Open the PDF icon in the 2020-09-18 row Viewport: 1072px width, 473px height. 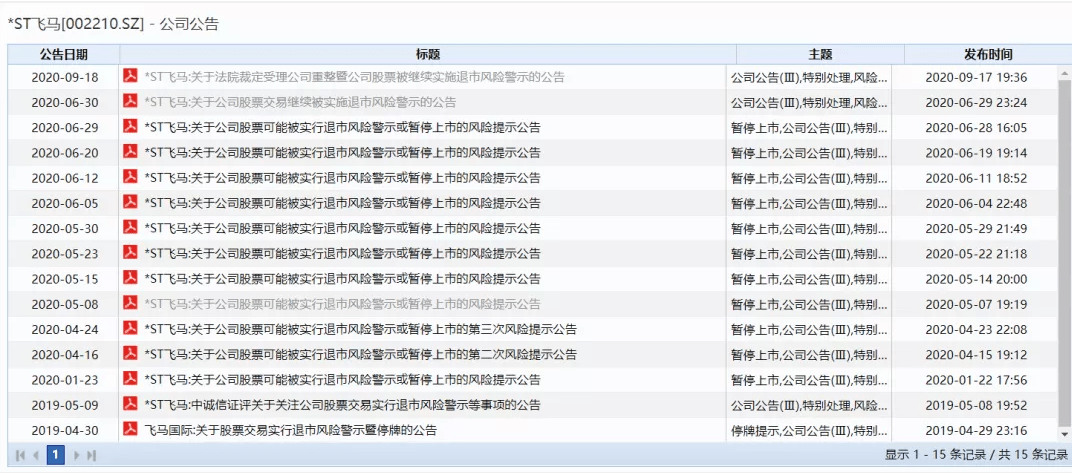(x=131, y=76)
